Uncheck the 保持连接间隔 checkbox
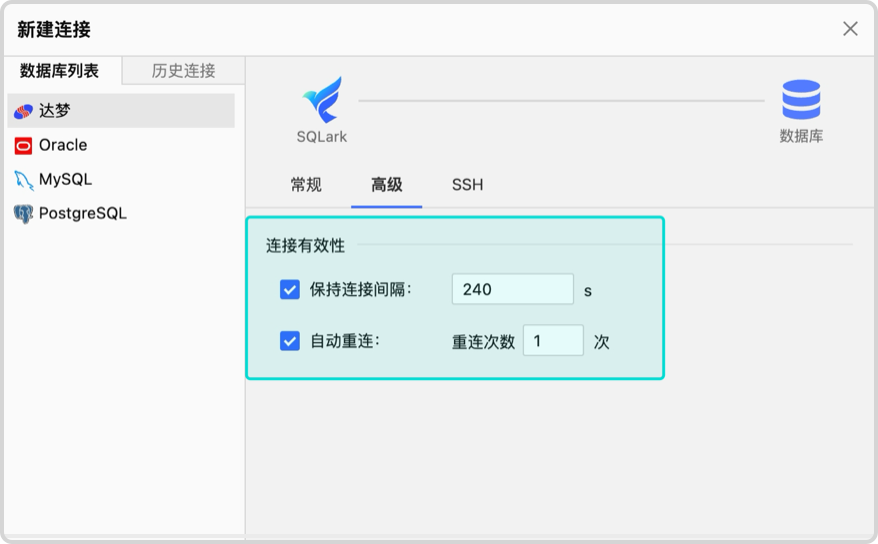Screen dimensions: 878x544 [289, 289]
